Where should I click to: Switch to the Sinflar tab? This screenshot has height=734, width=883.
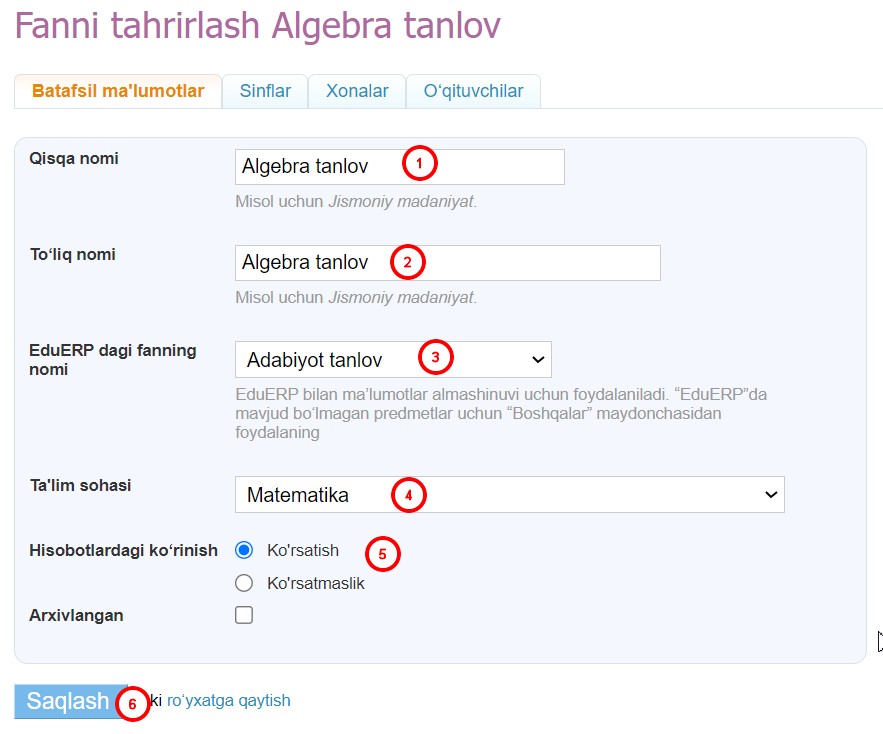coord(265,91)
